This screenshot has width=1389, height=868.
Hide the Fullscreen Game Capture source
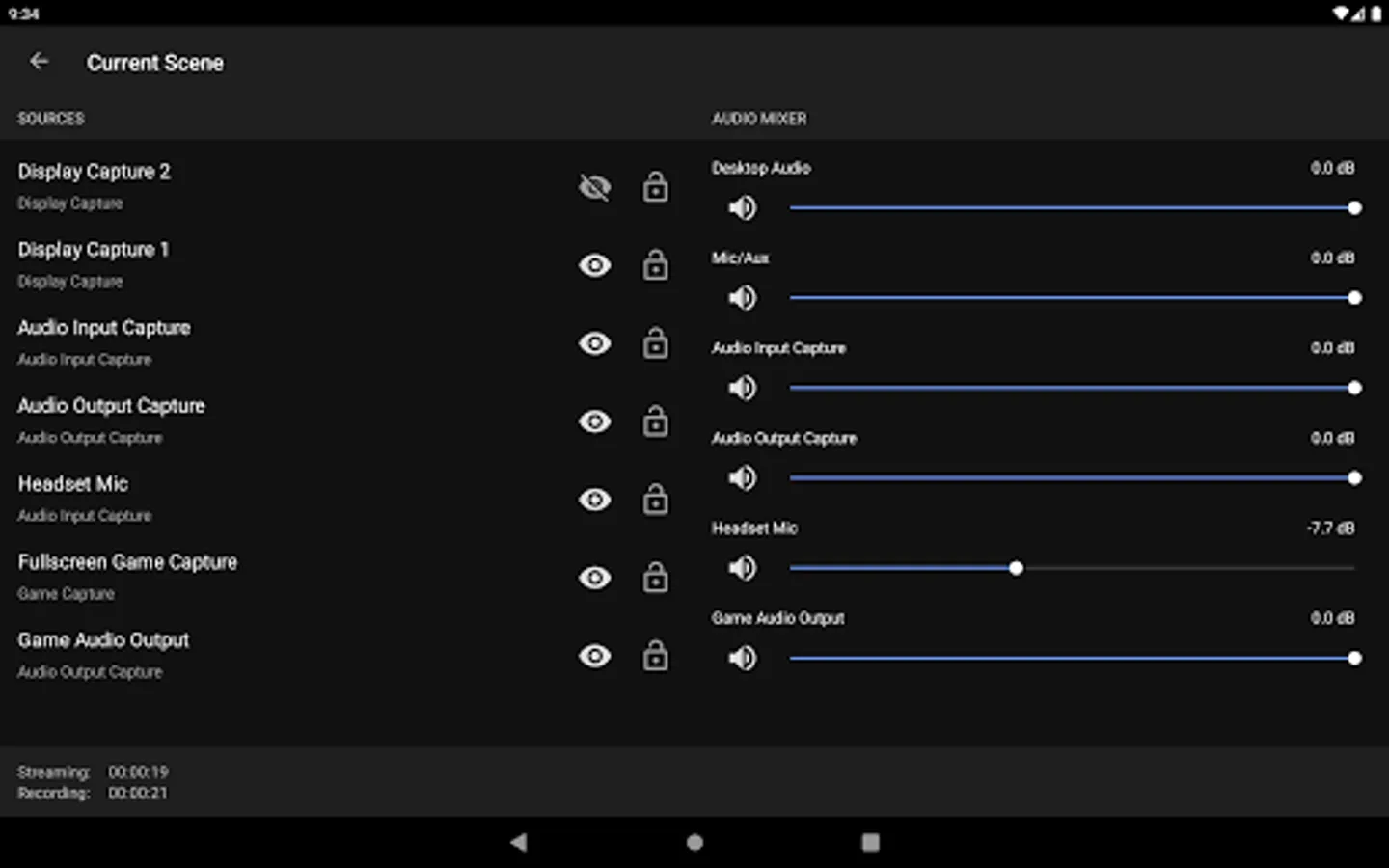tap(595, 578)
